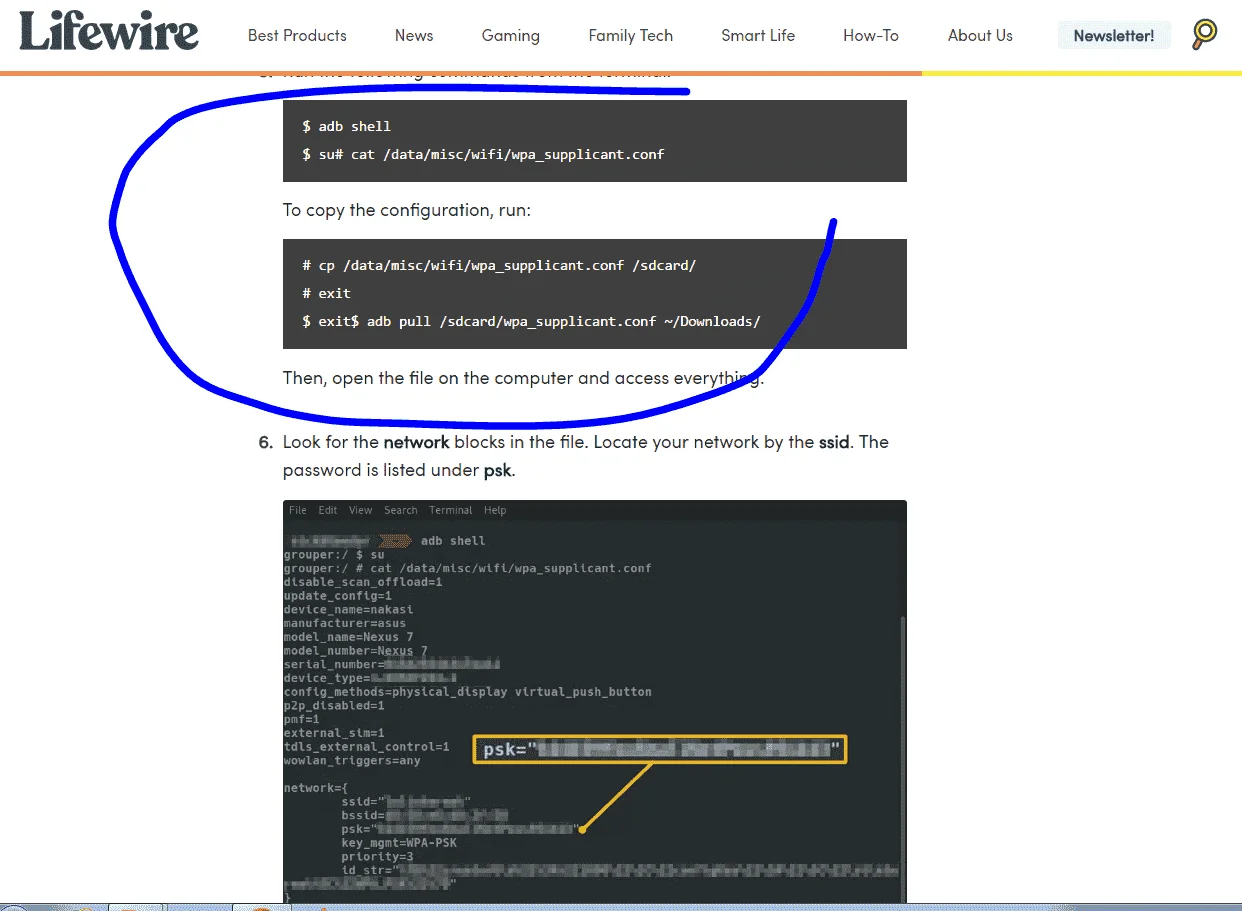The height and width of the screenshot is (911, 1242).
Task: Click 'Then, open the file' sentence
Action: (523, 378)
